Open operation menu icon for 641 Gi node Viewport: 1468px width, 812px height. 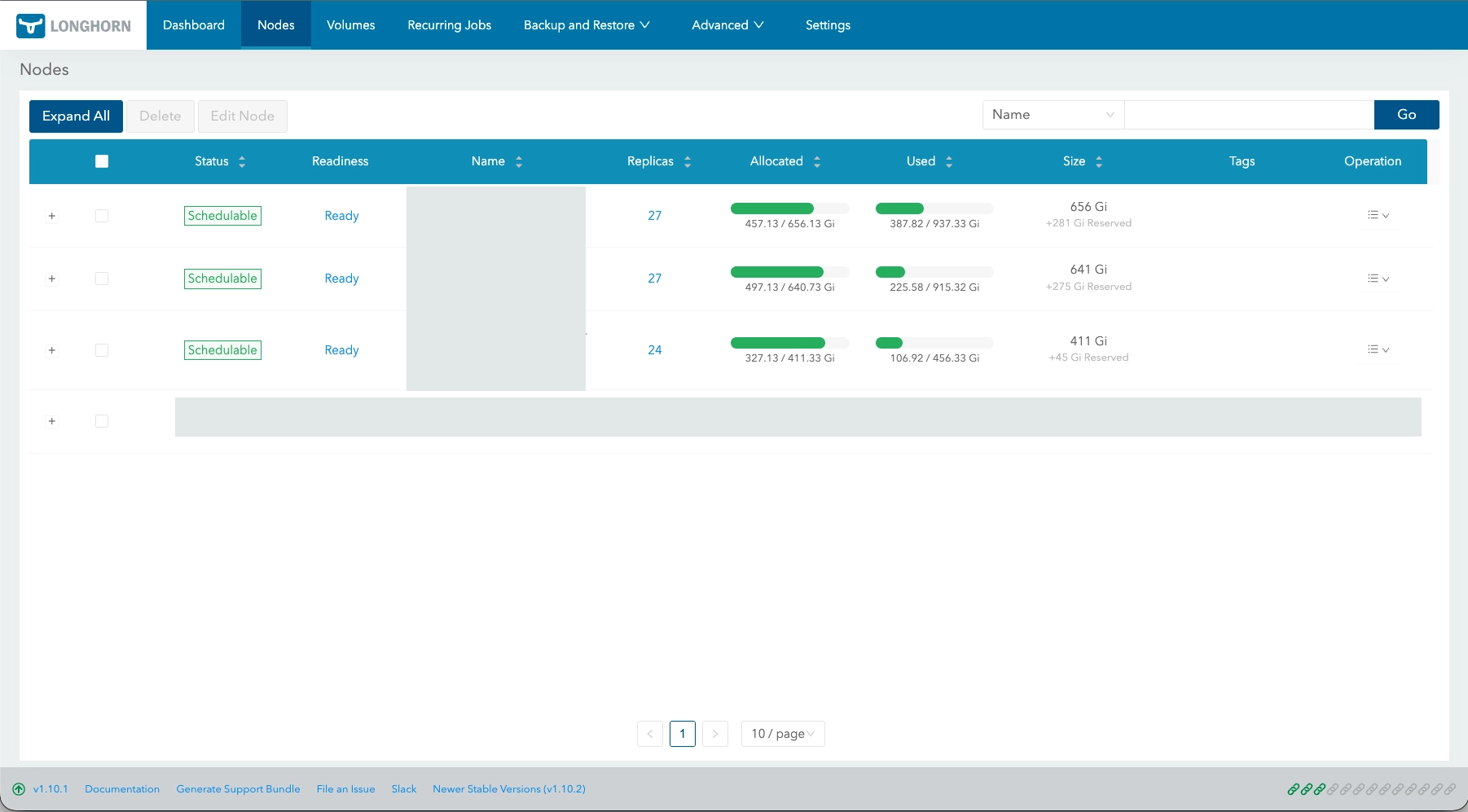tap(1378, 279)
